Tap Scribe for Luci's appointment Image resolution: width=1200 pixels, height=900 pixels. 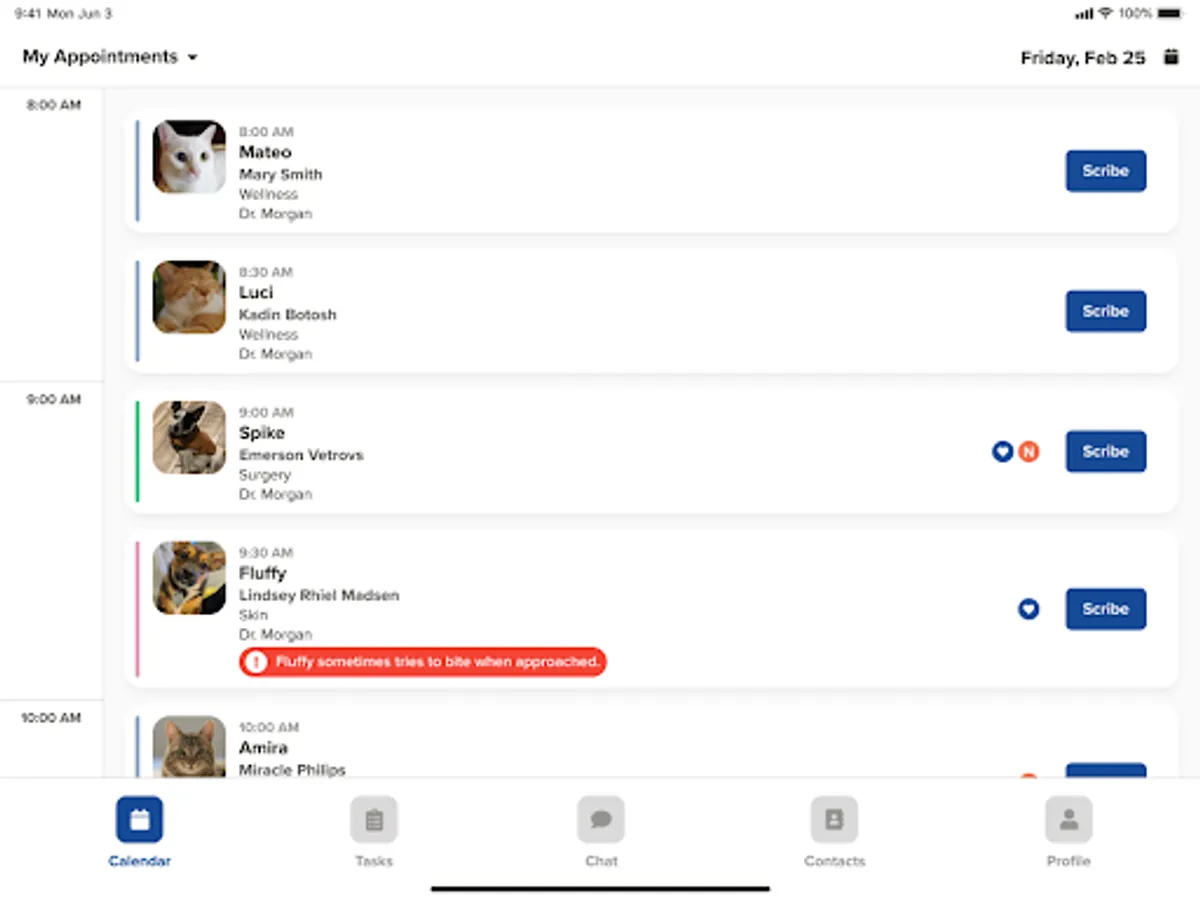click(1106, 311)
